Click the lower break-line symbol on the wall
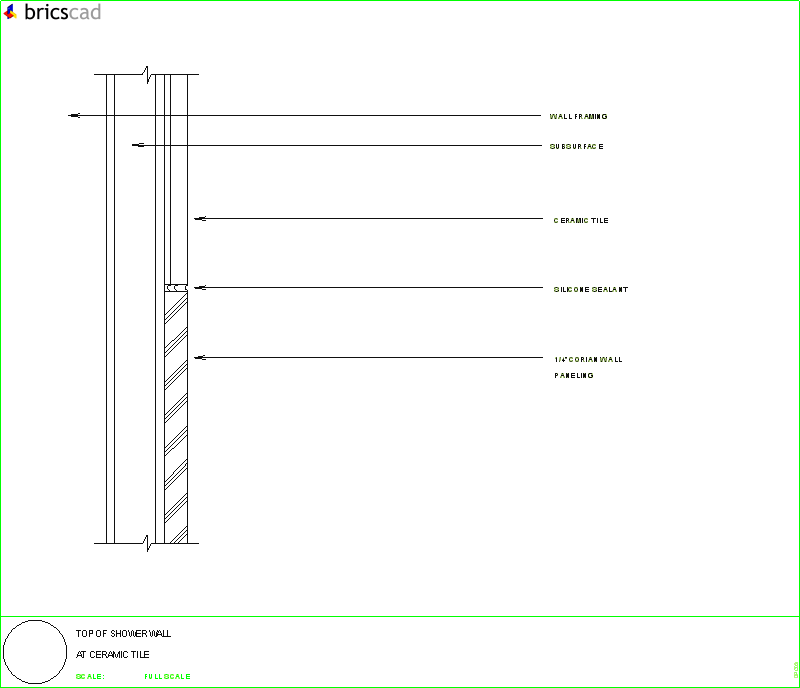This screenshot has height=688, width=800. coord(148,543)
